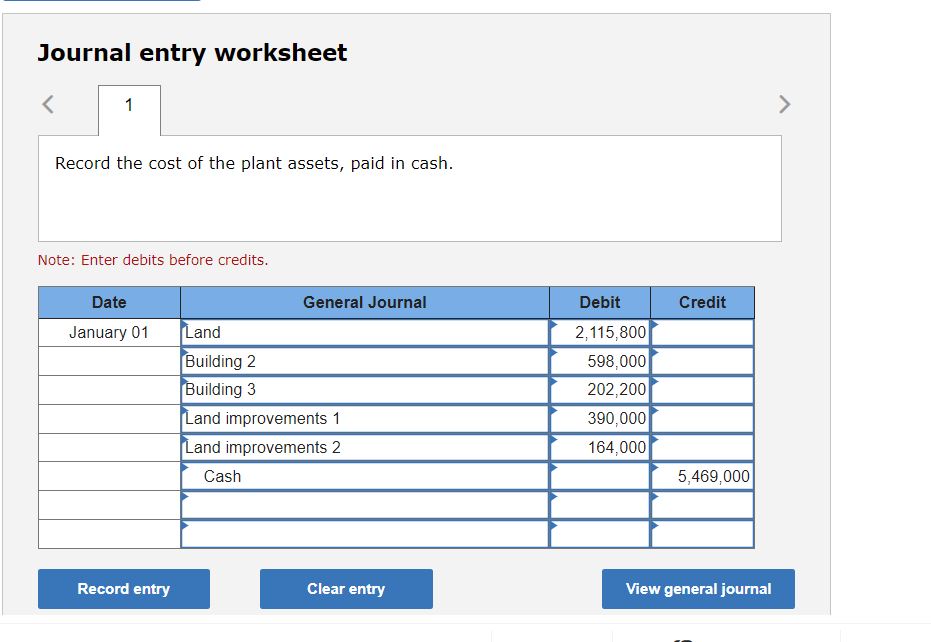Click the Clear entry button
The image size is (931, 642).
click(346, 589)
